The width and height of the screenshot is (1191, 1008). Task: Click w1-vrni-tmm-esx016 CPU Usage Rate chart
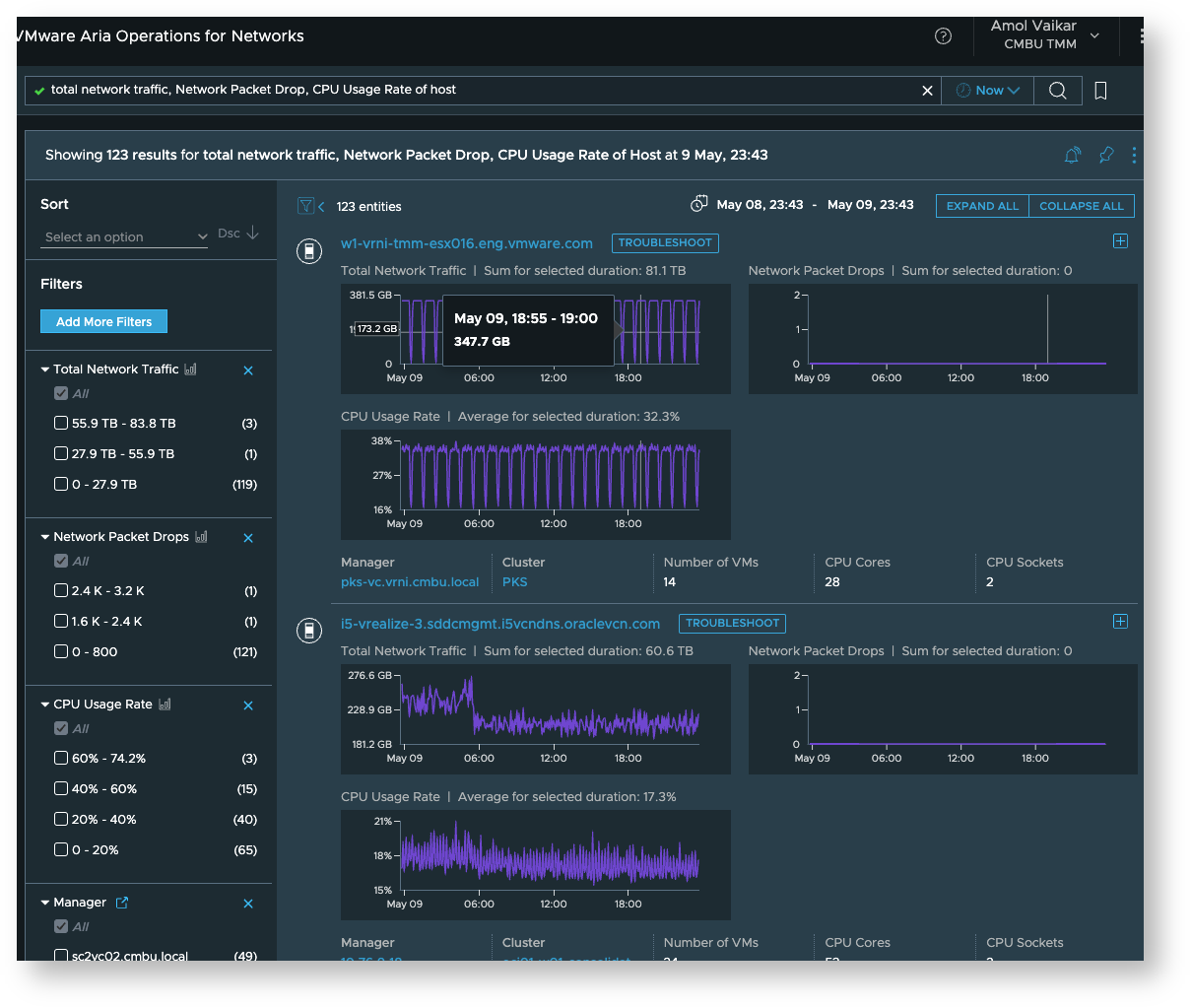(536, 484)
